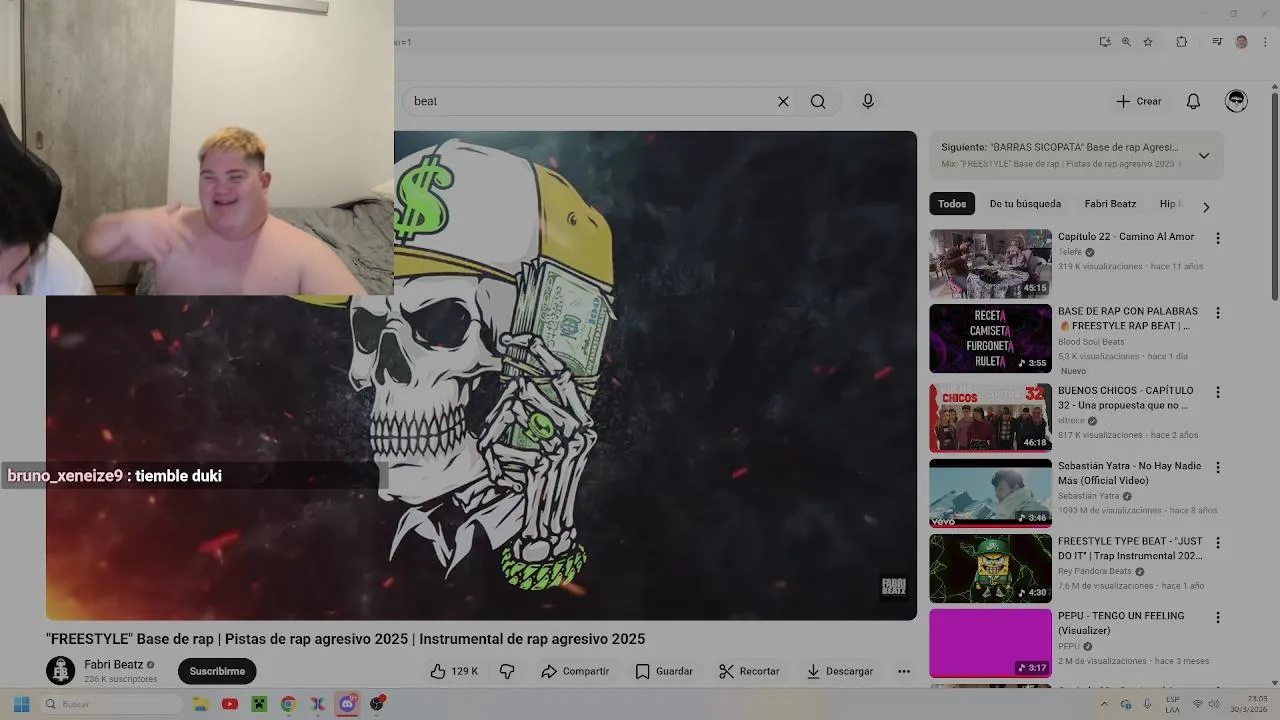Image resolution: width=1280 pixels, height=720 pixels.
Task: Click Compartir button
Action: (575, 671)
